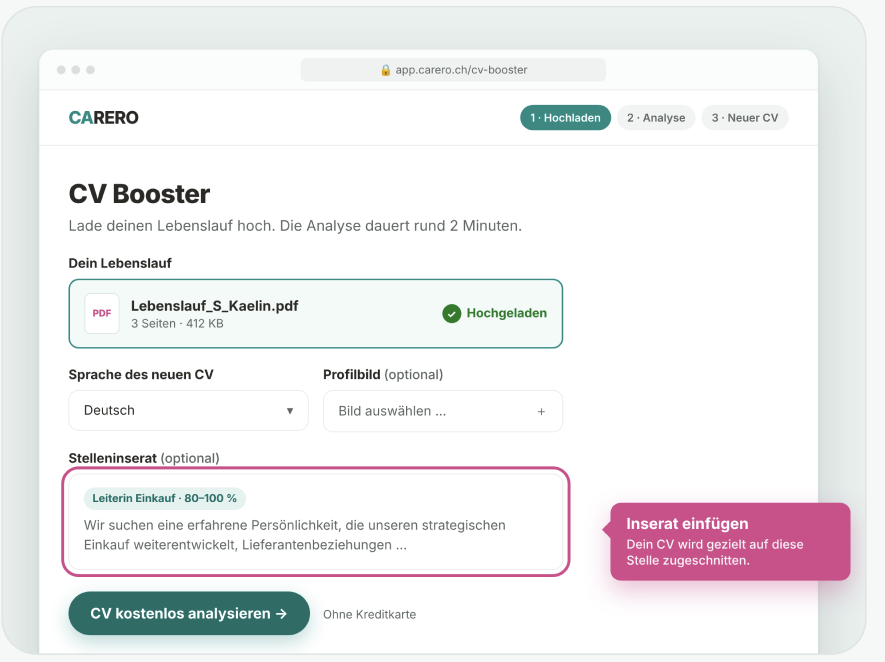Screen dimensions: 885x662
Task: Click into the Stelleninserat text area
Action: point(316,521)
